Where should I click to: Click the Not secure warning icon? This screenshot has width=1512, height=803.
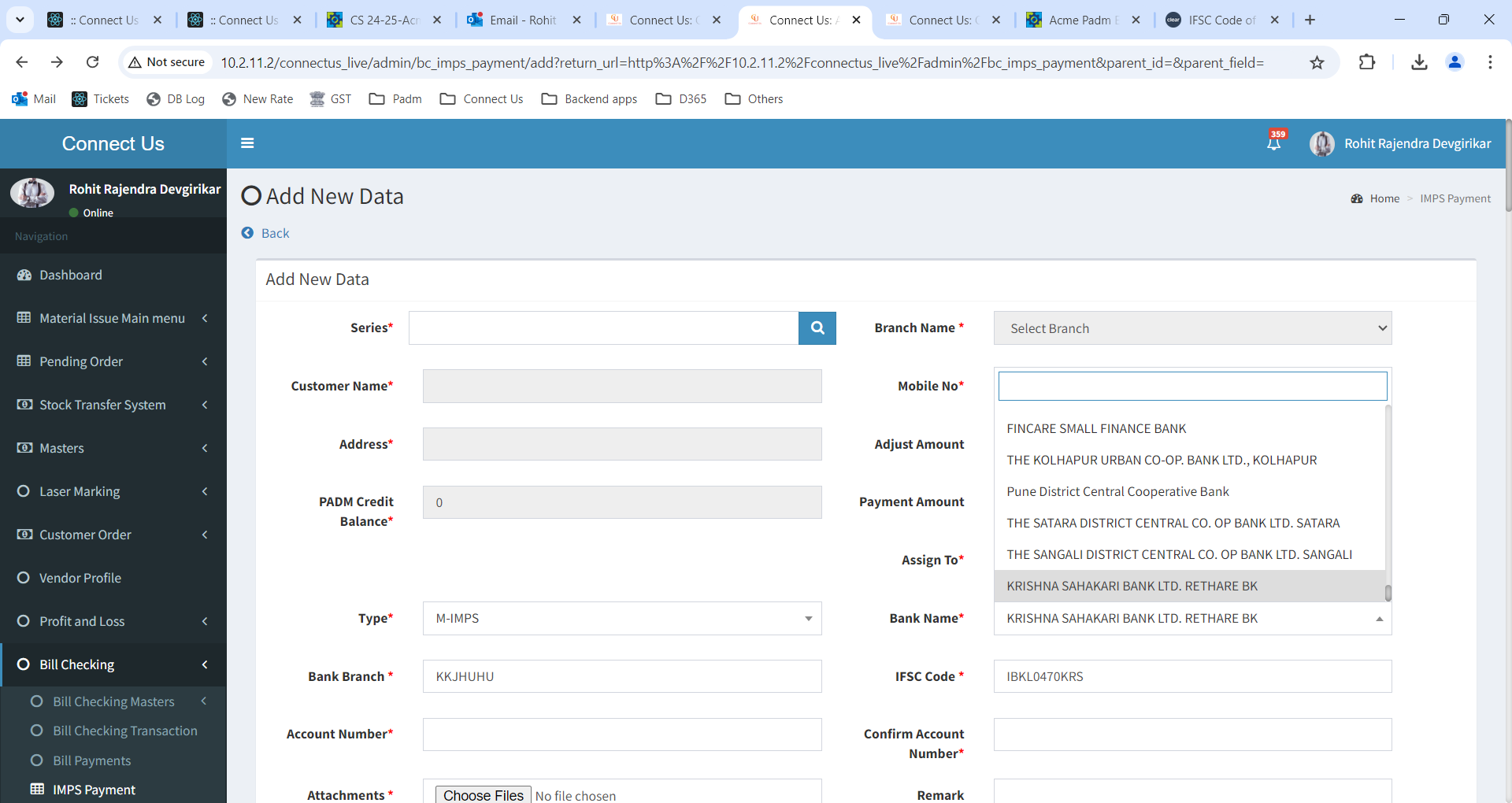(135, 62)
